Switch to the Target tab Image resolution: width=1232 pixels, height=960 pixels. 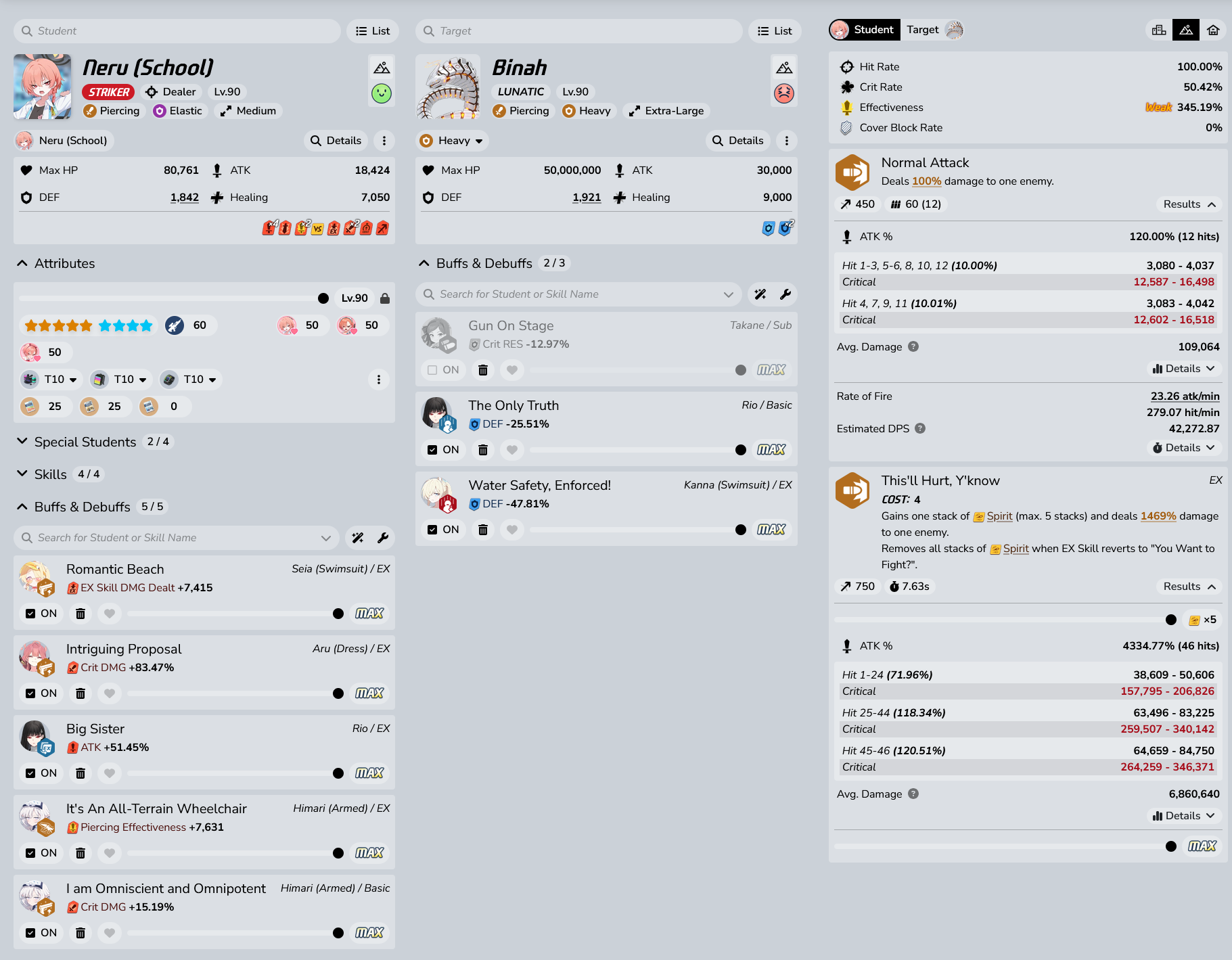(x=934, y=30)
